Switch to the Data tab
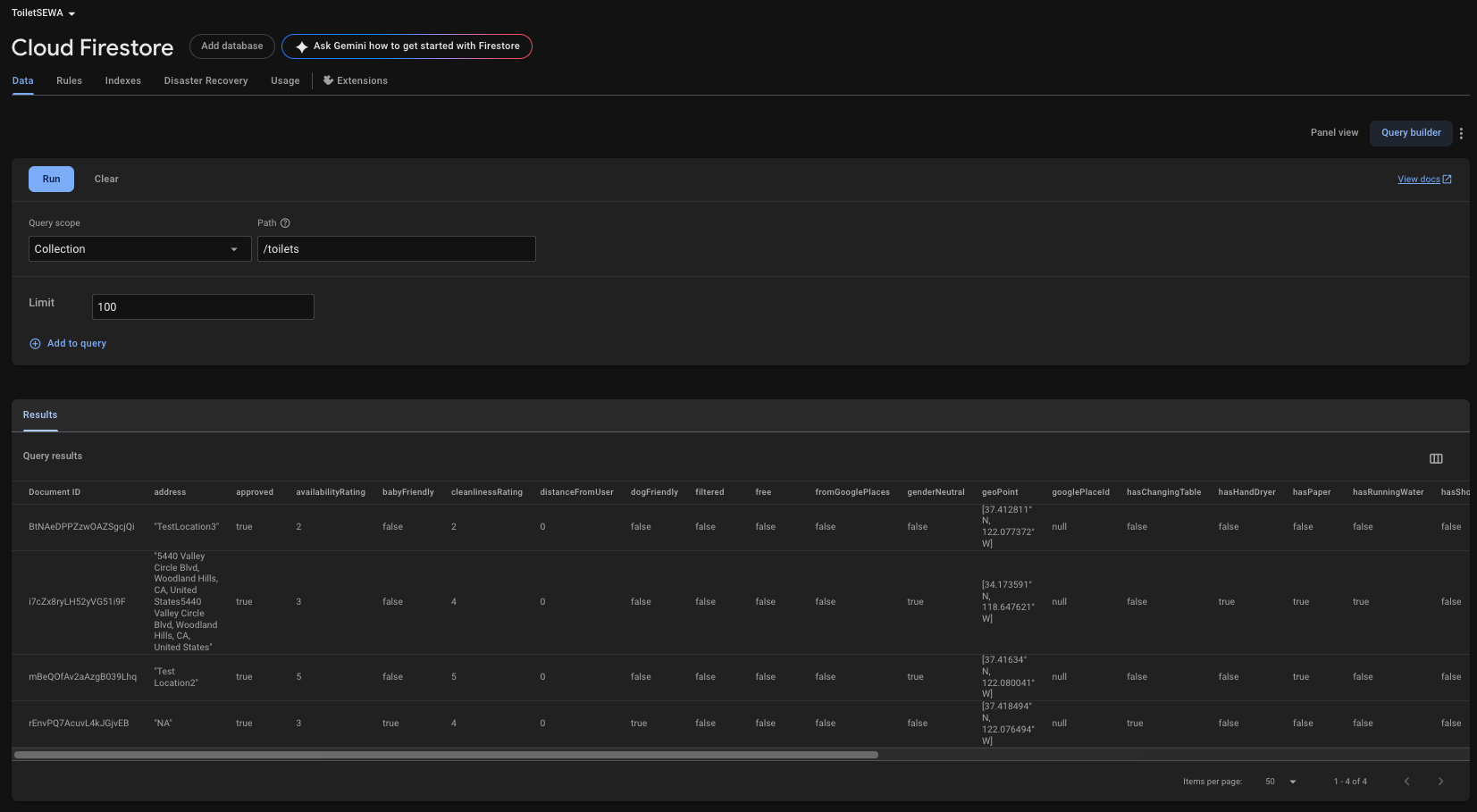The height and width of the screenshot is (812, 1477). coord(23,80)
